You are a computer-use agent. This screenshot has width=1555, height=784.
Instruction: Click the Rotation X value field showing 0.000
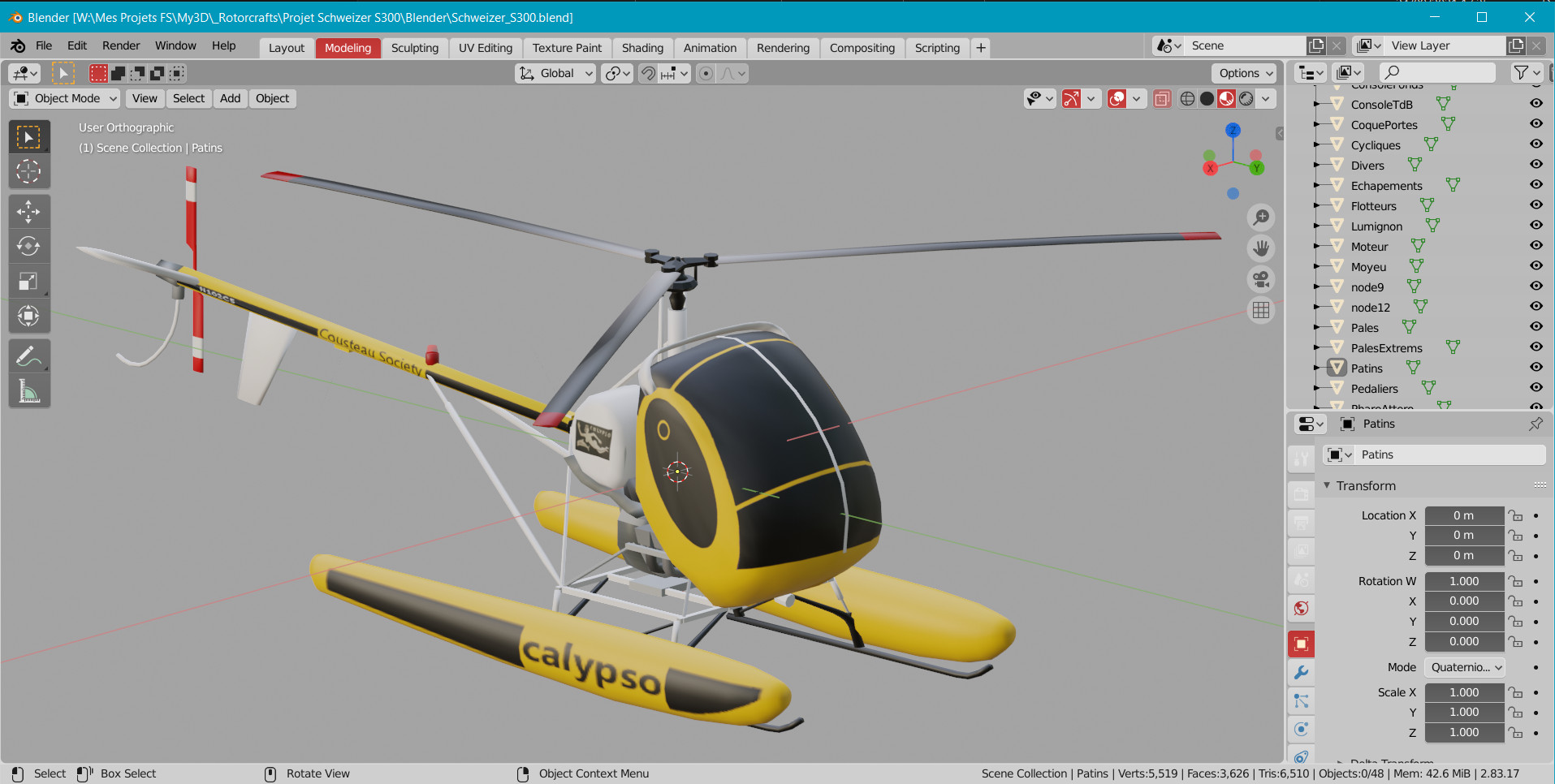point(1464,601)
